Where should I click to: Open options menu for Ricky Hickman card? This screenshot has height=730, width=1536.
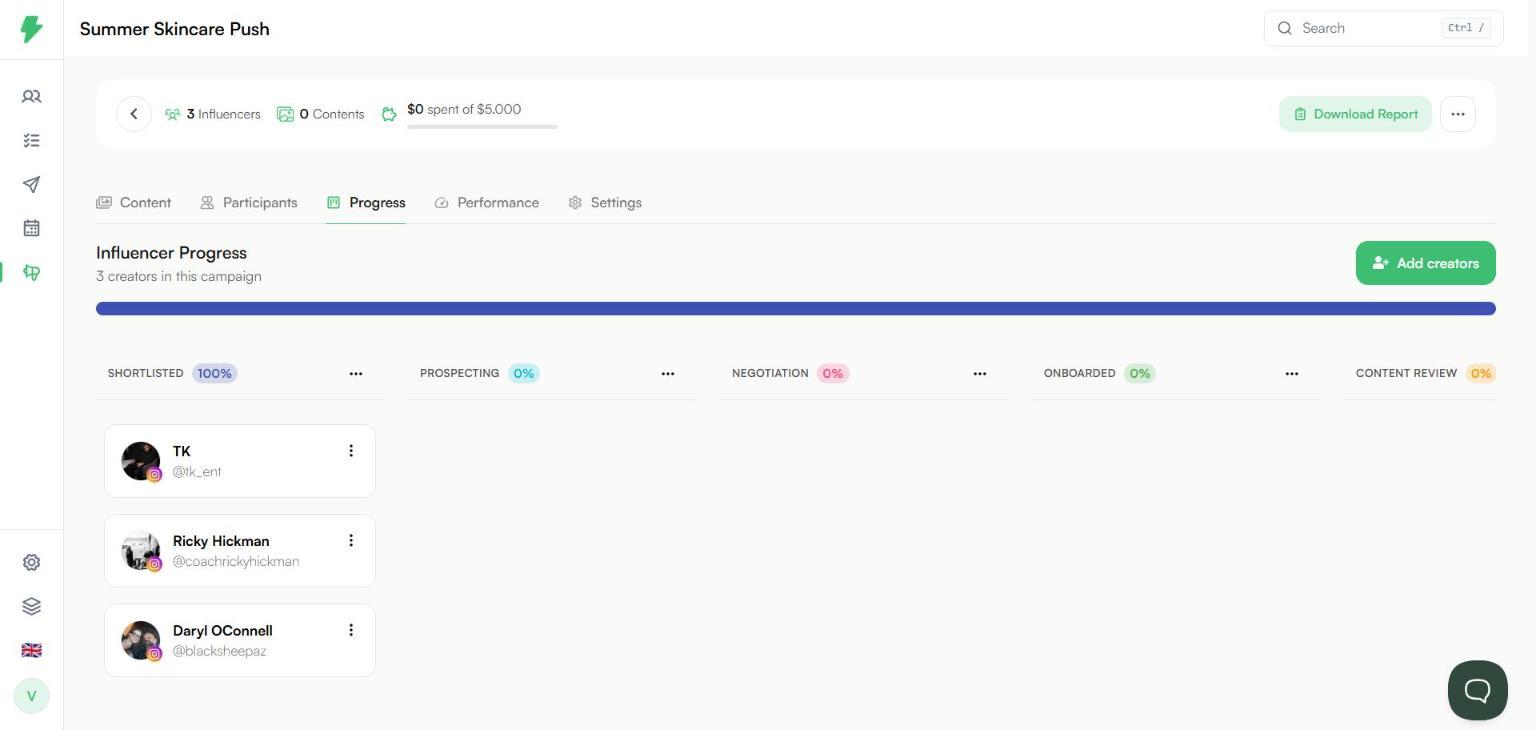coord(351,541)
